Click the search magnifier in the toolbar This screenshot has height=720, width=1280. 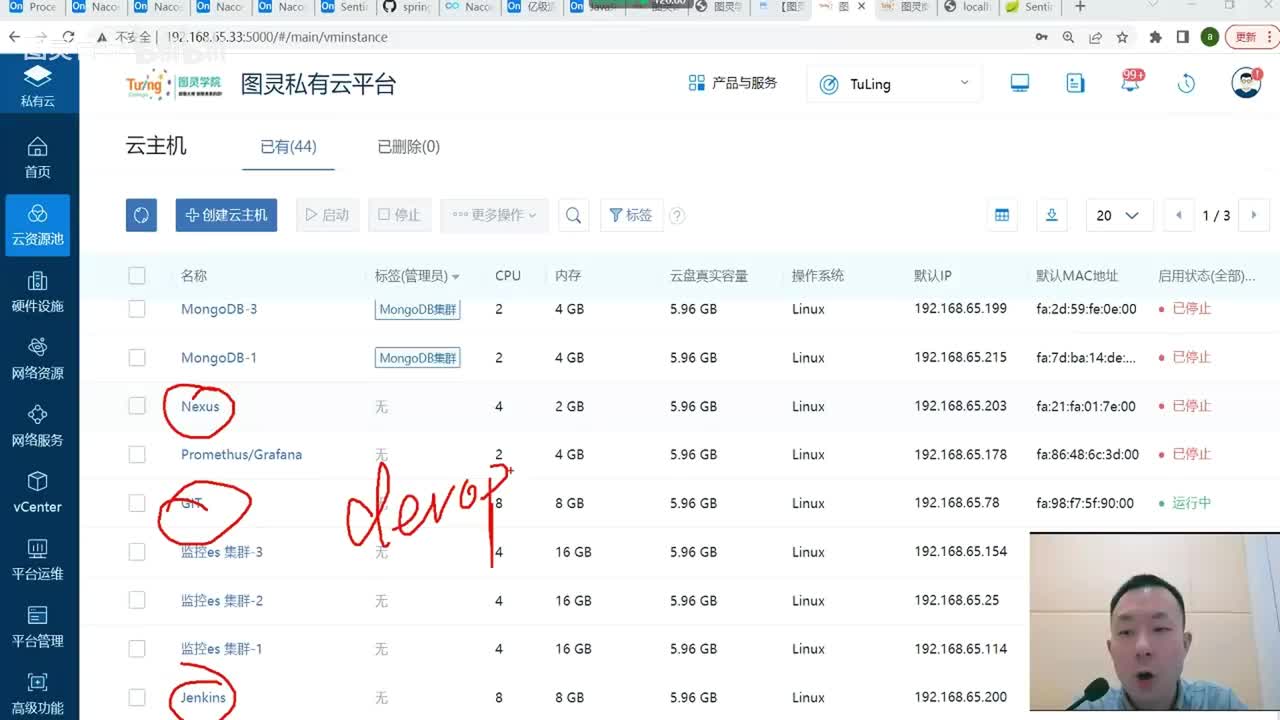coord(573,215)
